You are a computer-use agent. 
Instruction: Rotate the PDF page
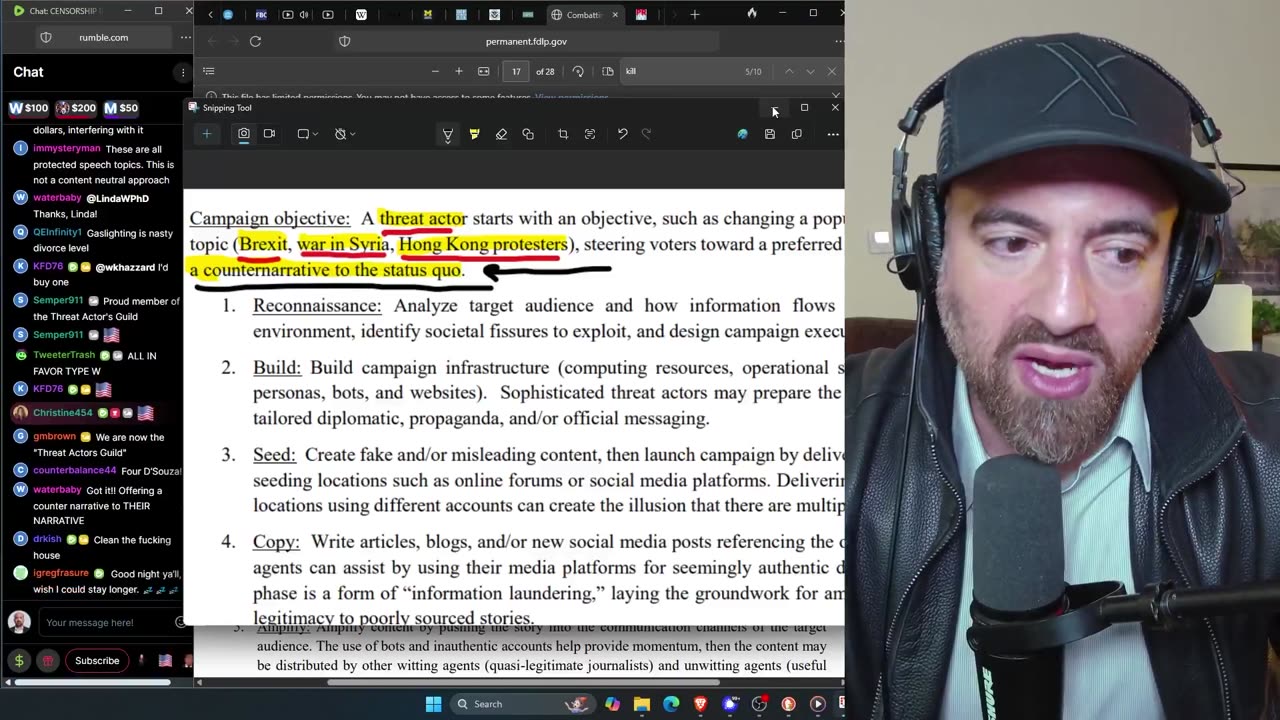click(x=578, y=71)
